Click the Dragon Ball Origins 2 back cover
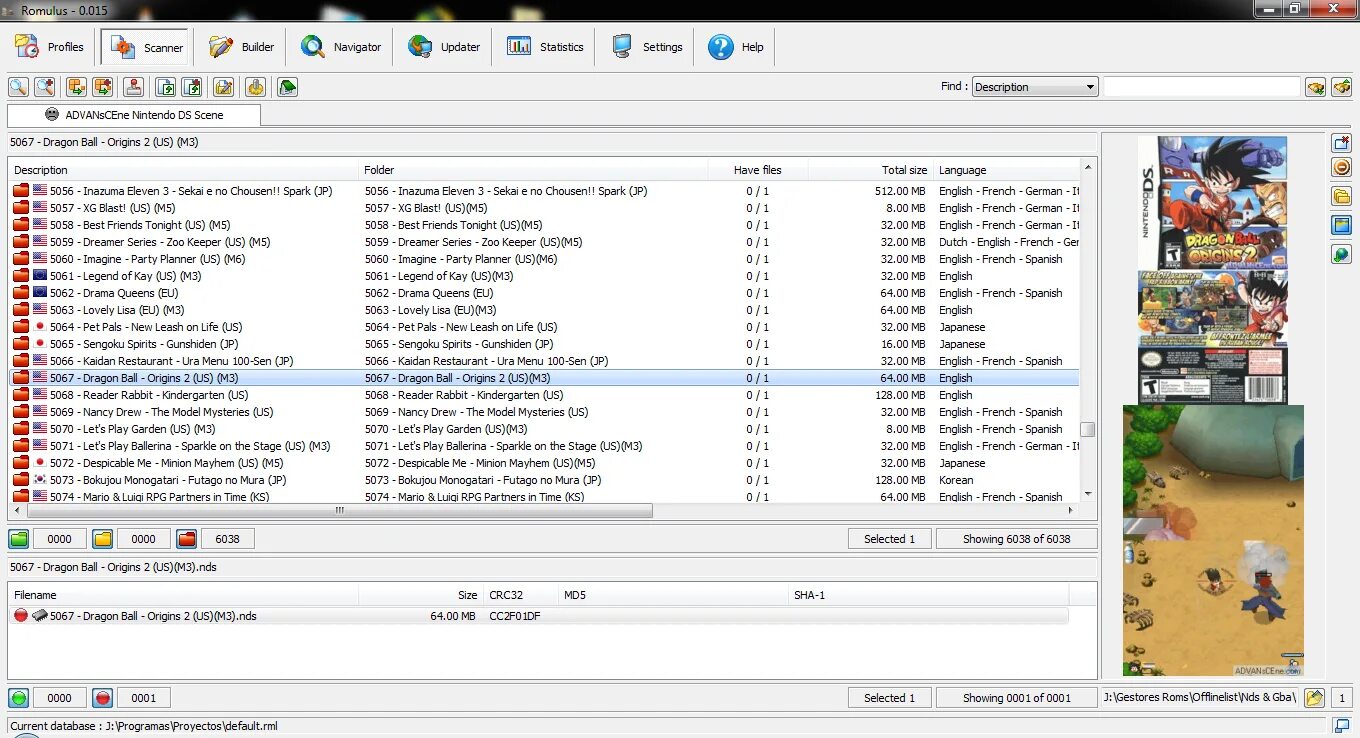 coord(1213,337)
